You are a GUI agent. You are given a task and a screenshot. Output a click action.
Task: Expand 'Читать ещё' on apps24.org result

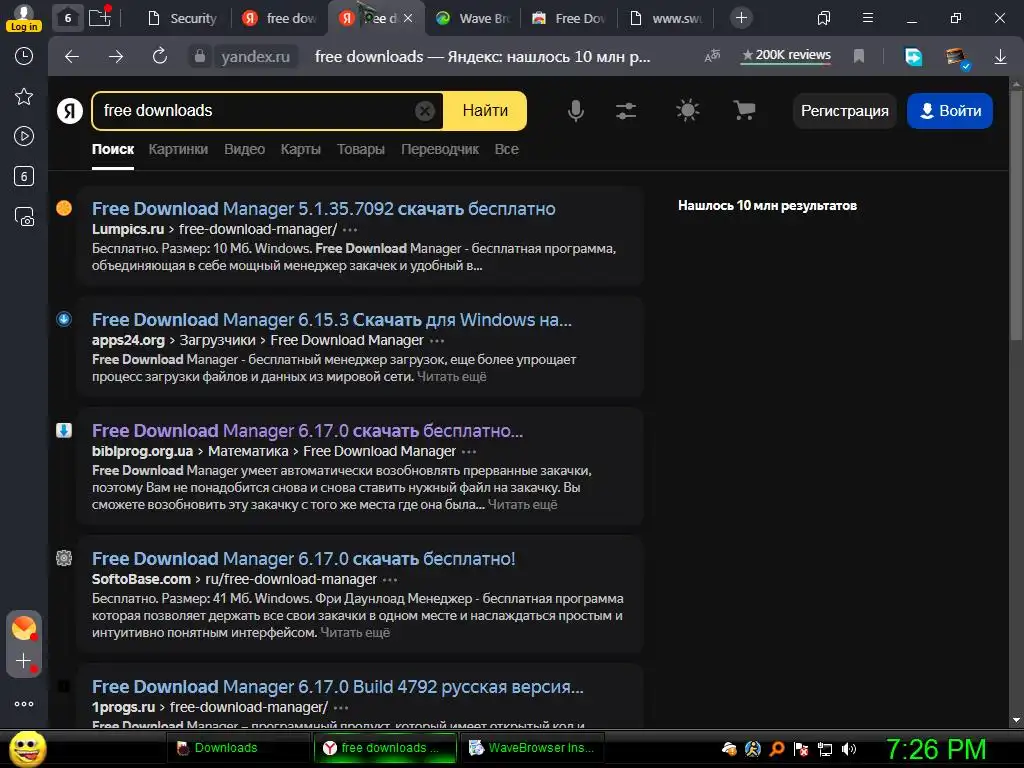(451, 376)
